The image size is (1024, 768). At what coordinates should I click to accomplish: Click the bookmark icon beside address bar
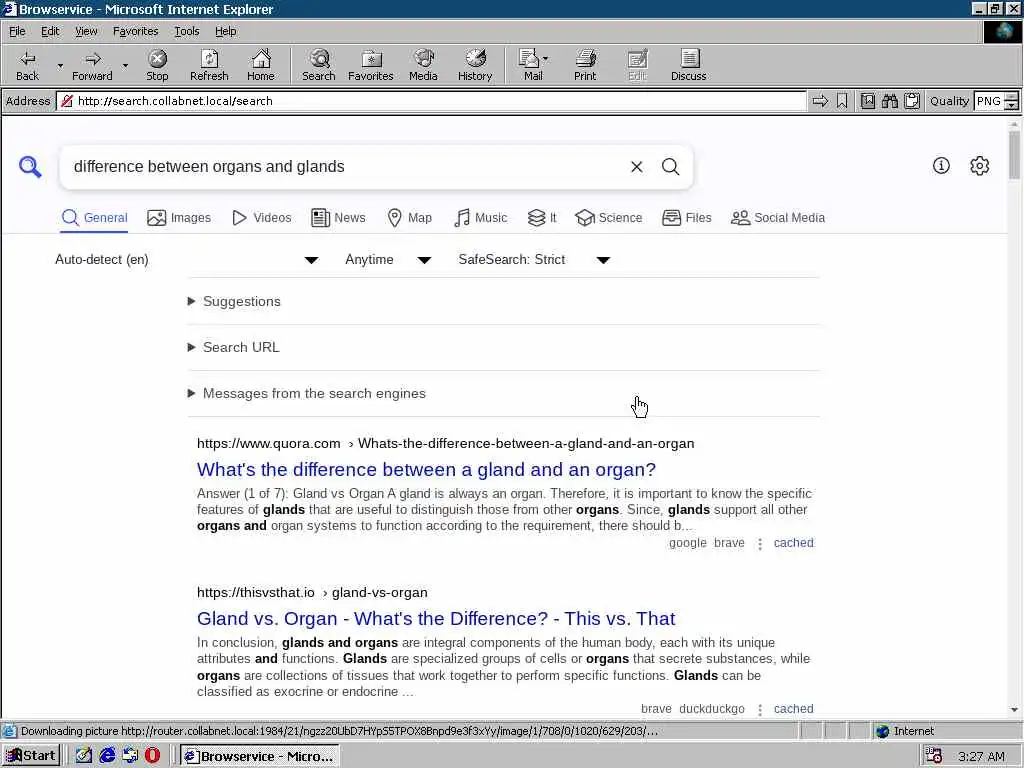[x=842, y=101]
